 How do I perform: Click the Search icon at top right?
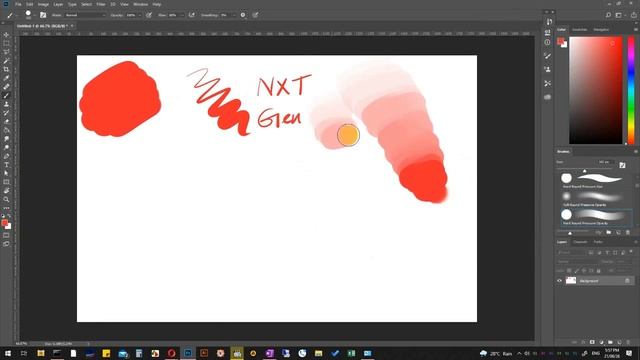(608, 15)
